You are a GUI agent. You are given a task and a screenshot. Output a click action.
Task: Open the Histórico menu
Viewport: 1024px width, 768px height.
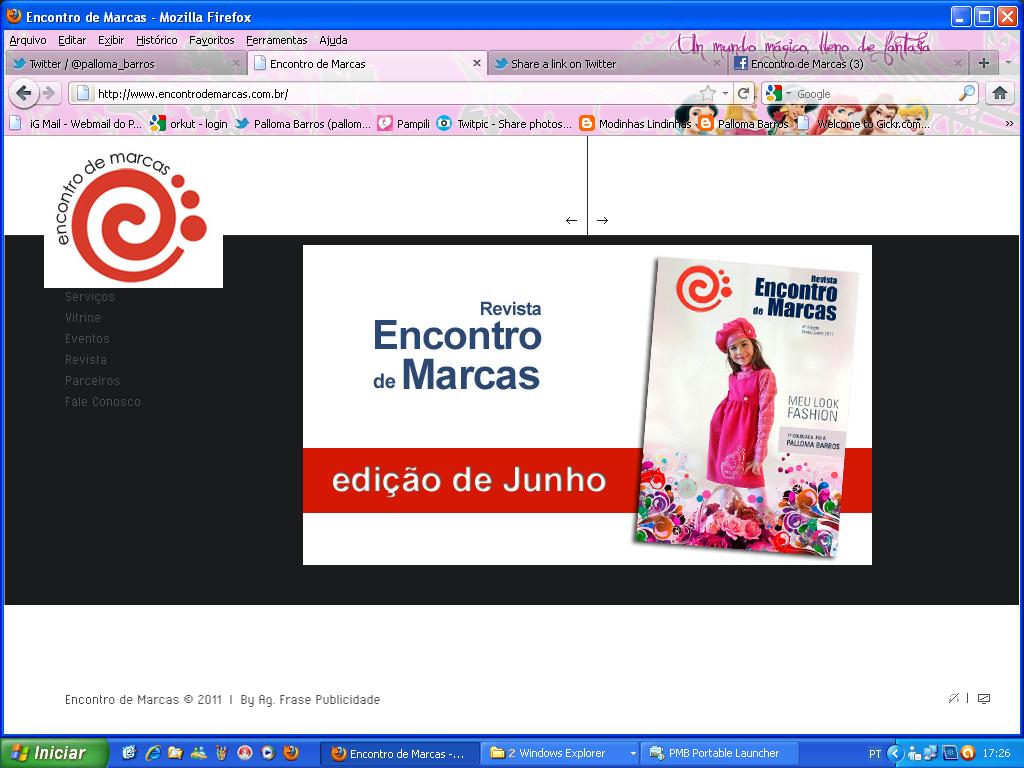point(157,40)
